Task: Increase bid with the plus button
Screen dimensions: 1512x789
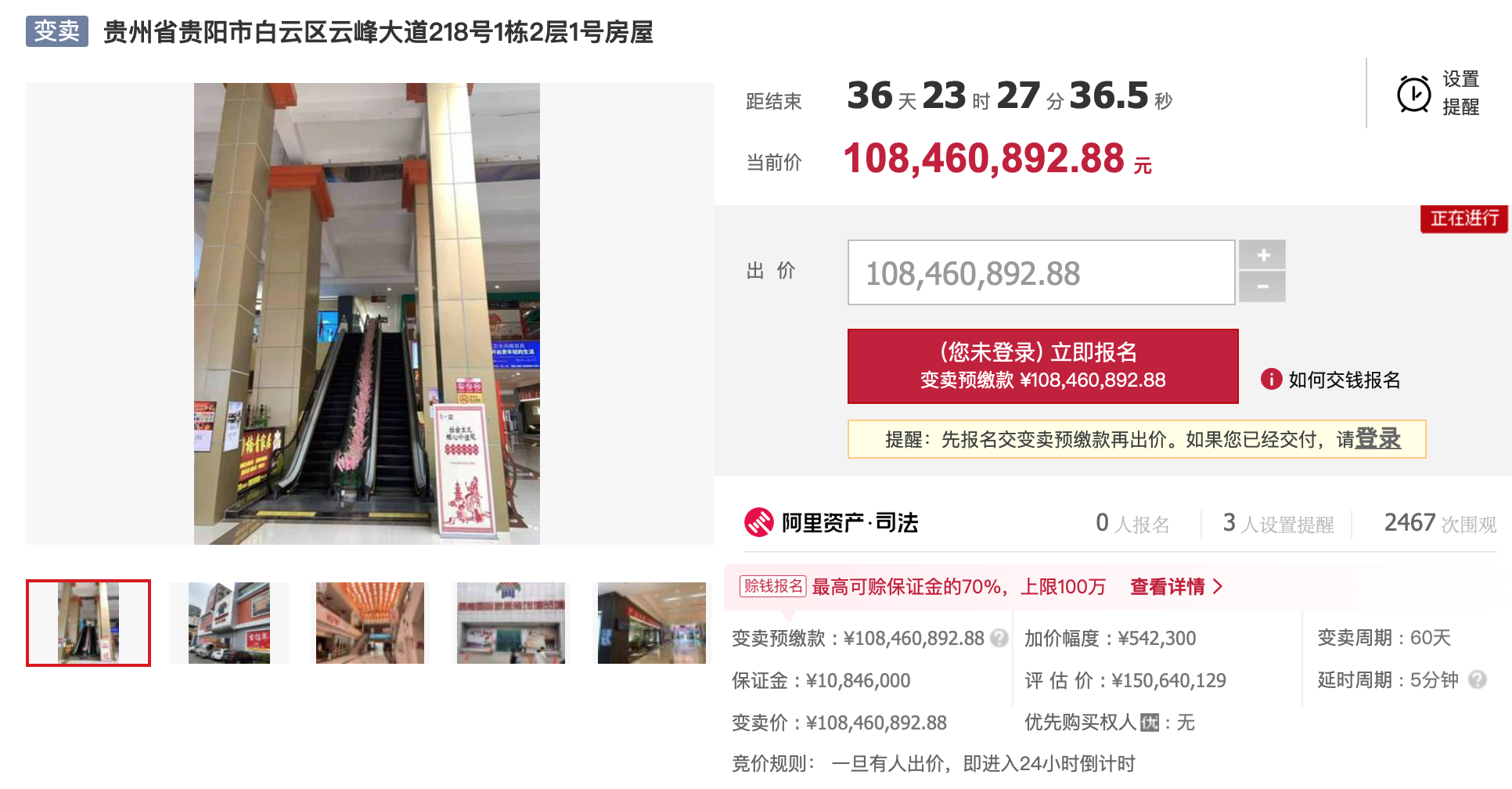Action: (1262, 255)
